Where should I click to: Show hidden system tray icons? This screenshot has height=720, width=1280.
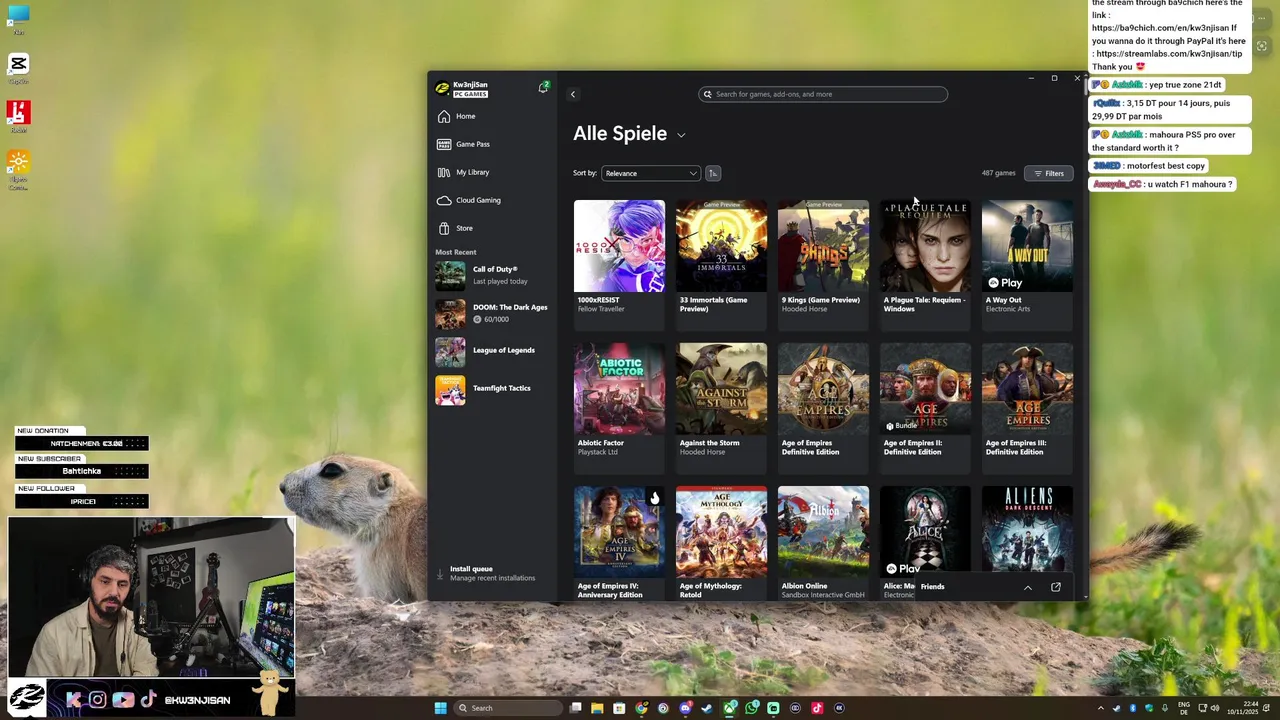pos(1100,708)
